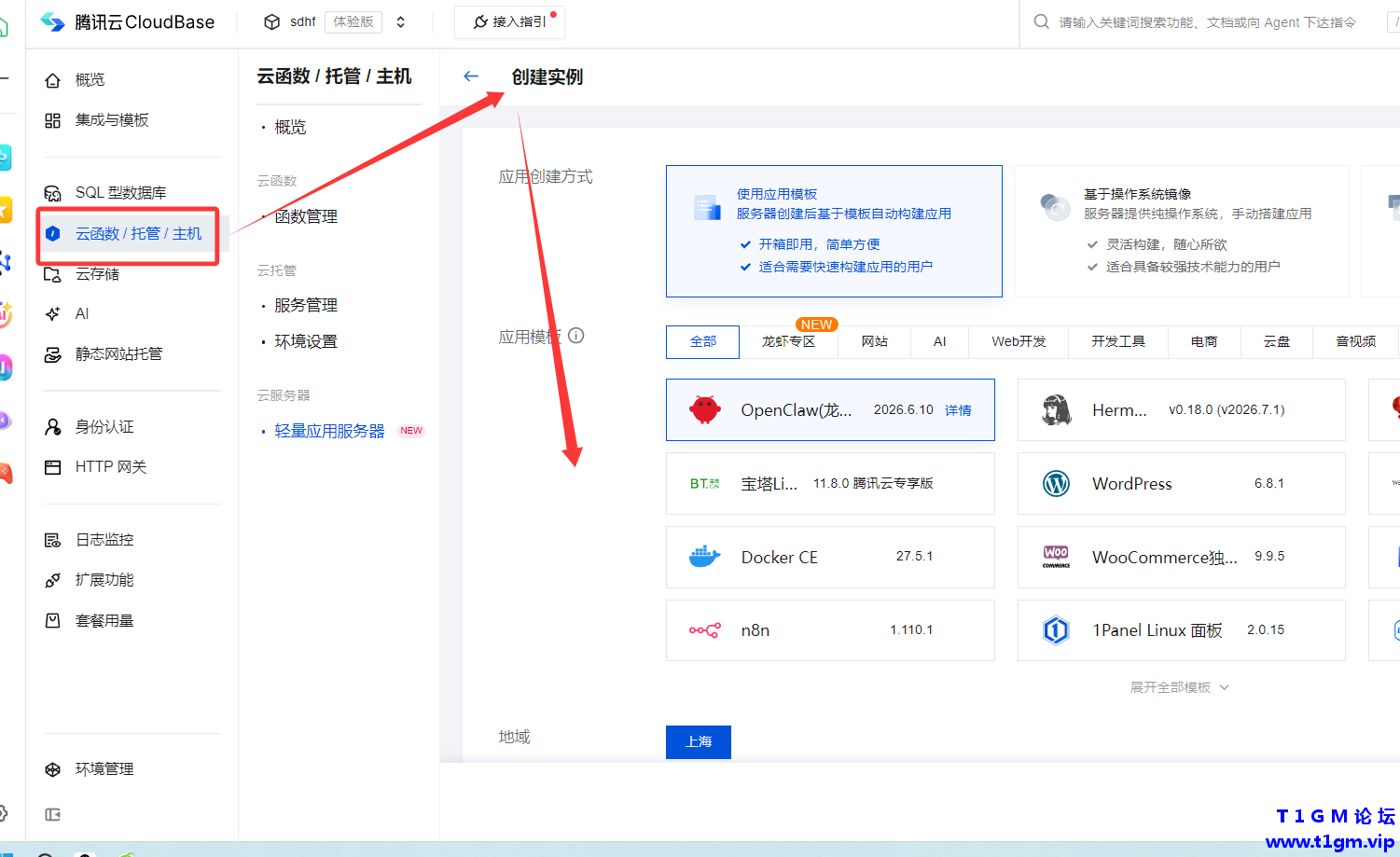Select the 使用应用模板 creation option card
The height and width of the screenshot is (857, 1400).
tap(834, 231)
